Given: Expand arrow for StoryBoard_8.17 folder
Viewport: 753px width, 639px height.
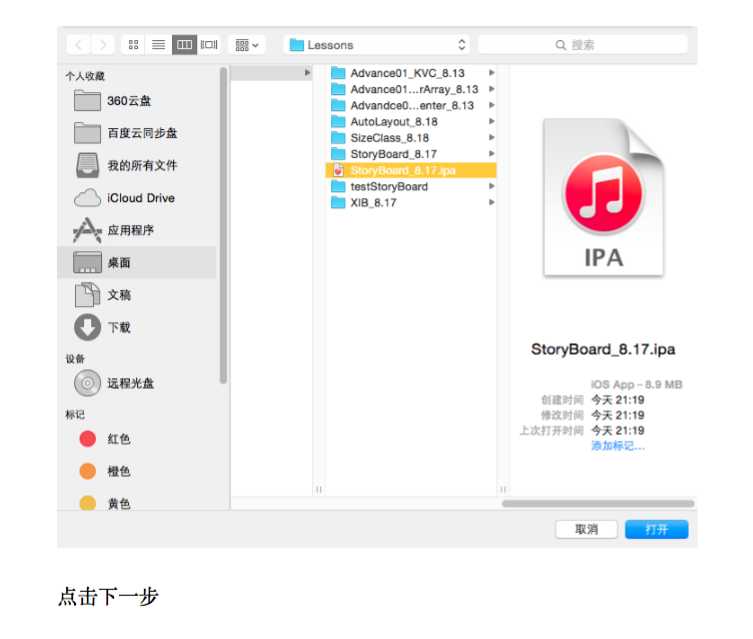Looking at the screenshot, I should tap(491, 154).
